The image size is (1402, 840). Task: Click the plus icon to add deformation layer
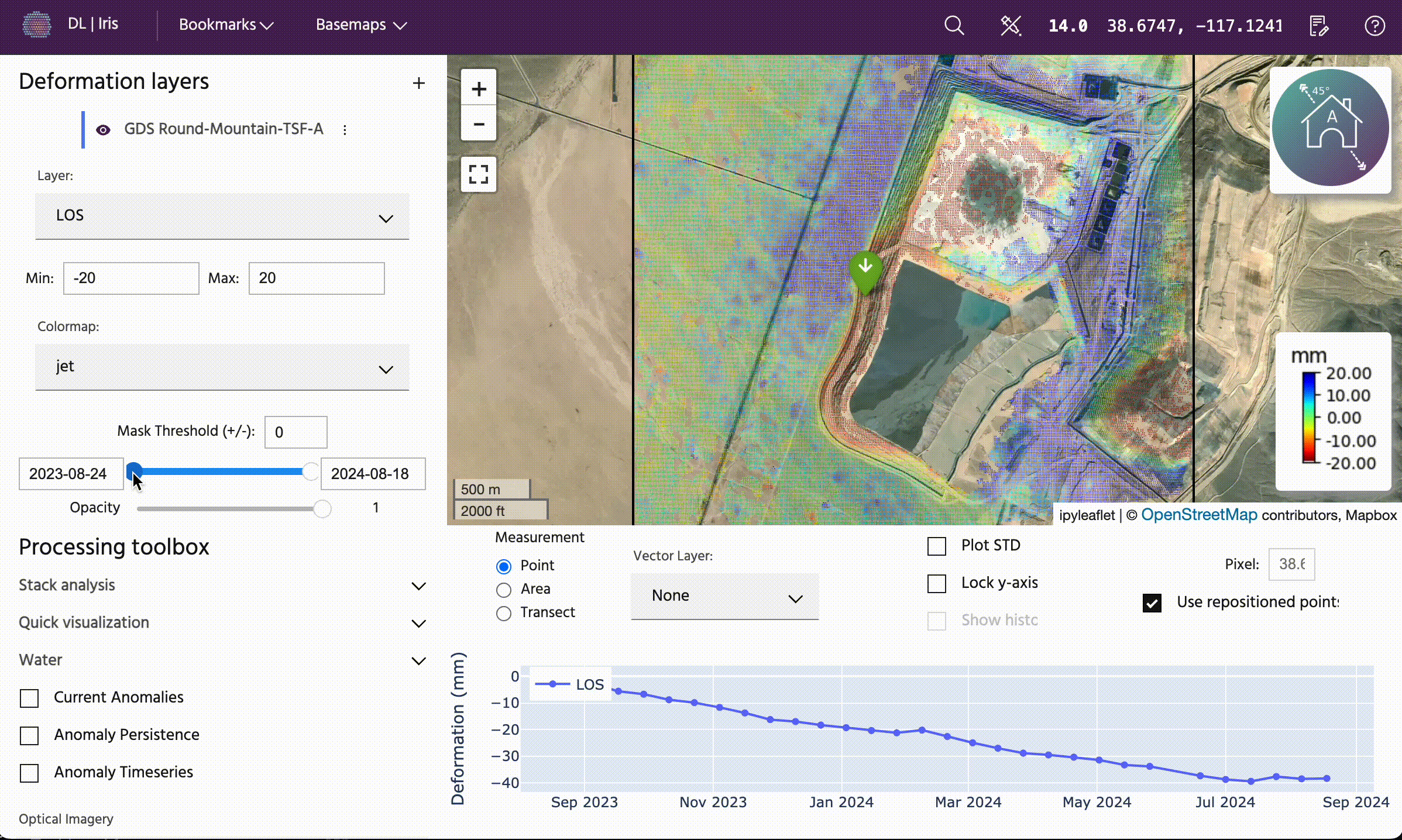tap(418, 83)
